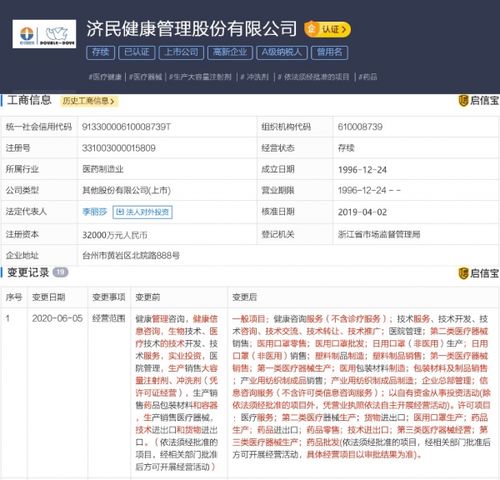Click the A级纳税人 tag

pyautogui.click(x=282, y=52)
